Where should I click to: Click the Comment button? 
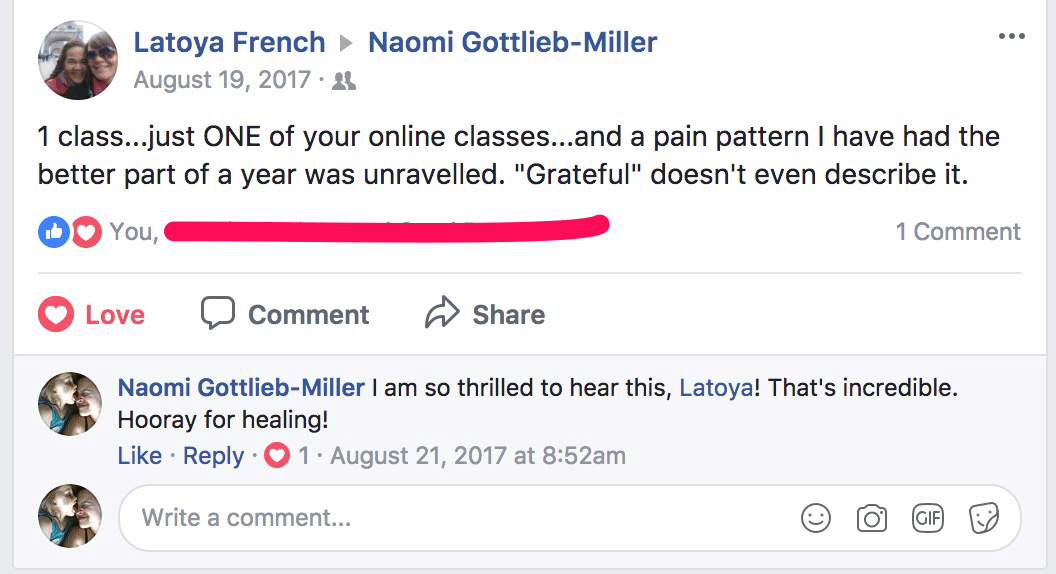coord(285,315)
